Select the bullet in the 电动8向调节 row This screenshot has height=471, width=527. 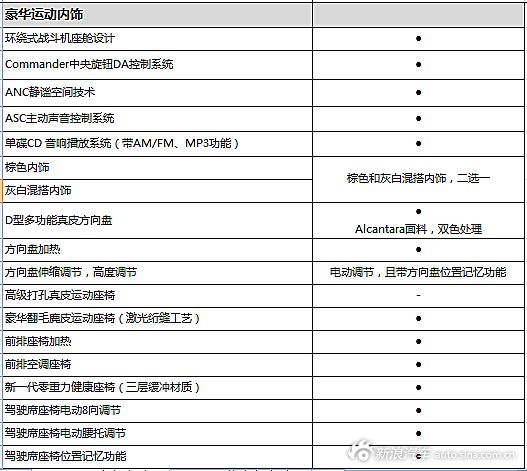tap(418, 410)
